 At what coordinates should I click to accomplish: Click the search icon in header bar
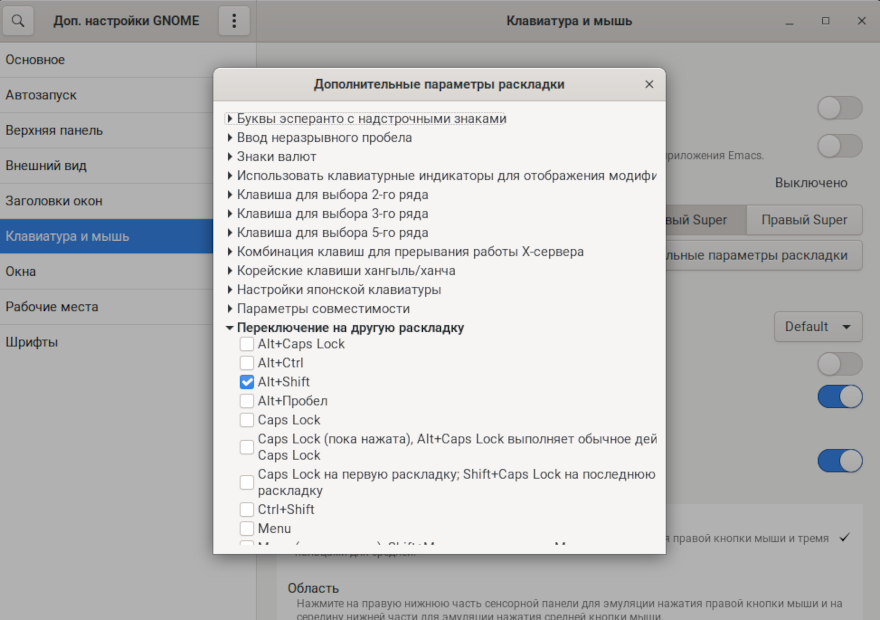(x=19, y=21)
